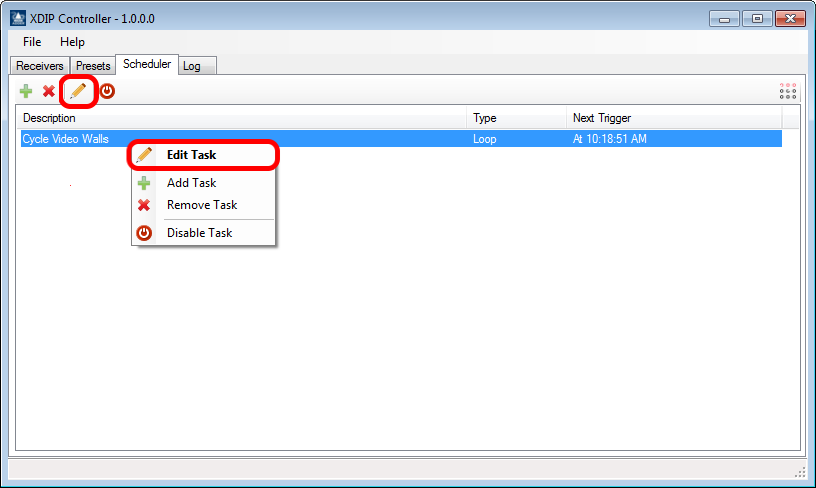Choose Add Task from the context menu
Viewport: 816px width, 488px height.
click(203, 183)
